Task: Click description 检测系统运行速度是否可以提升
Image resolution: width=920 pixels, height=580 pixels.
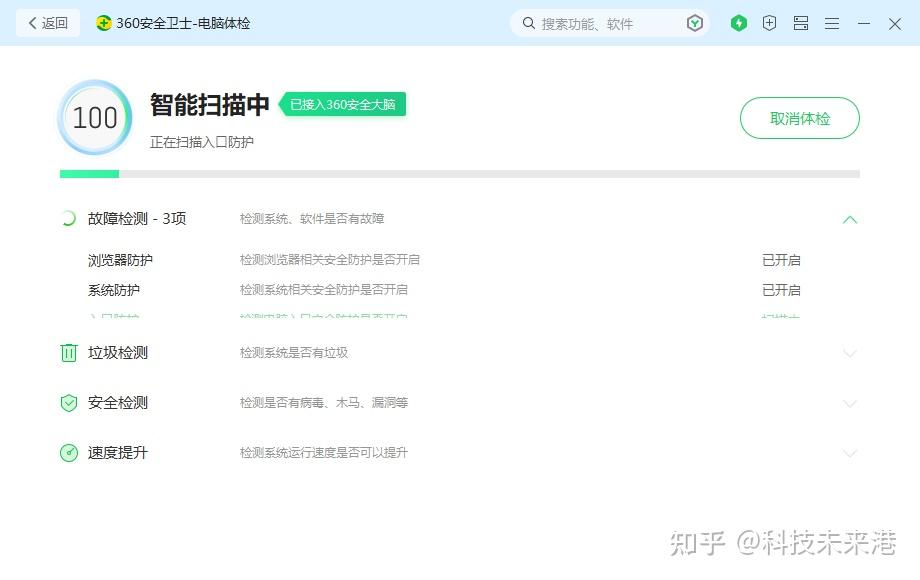Action: 324,453
